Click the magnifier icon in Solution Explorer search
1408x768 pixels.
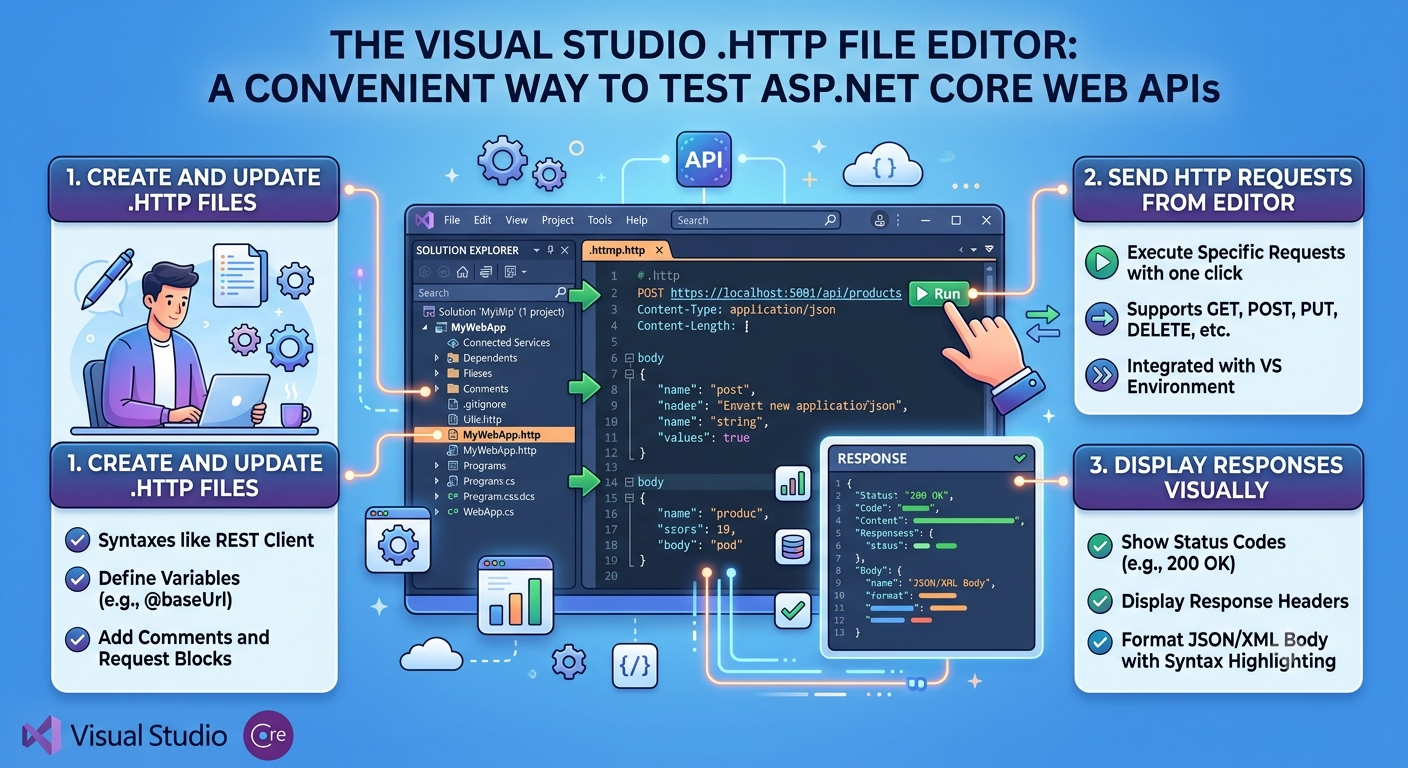tap(560, 293)
